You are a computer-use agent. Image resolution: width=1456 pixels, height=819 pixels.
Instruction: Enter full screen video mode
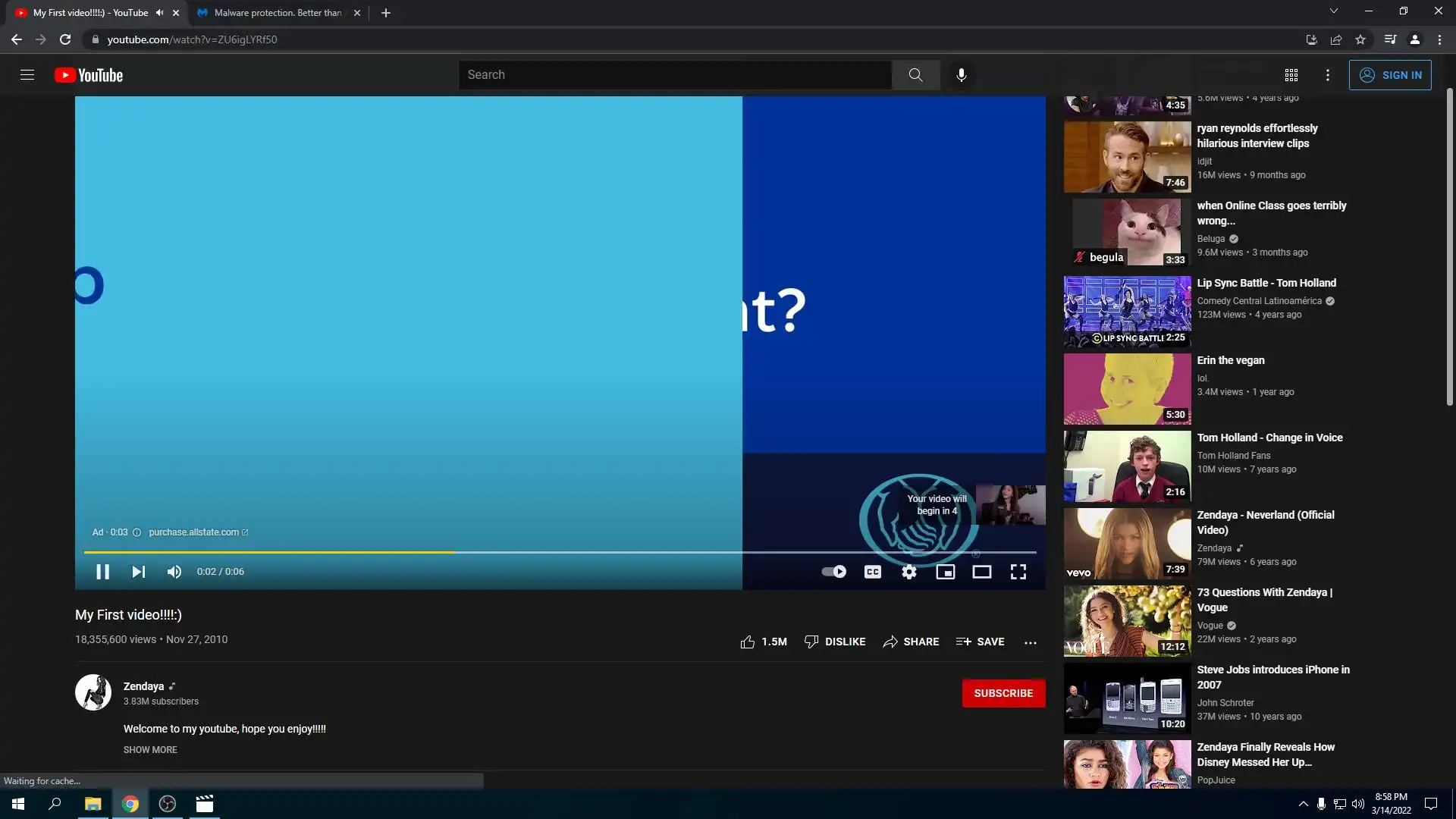tap(1018, 572)
